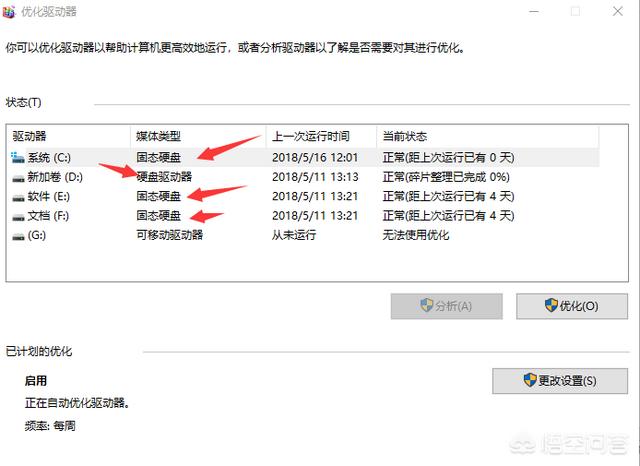The width and height of the screenshot is (640, 466).
Task: Click the 系统 (C:) drive icon
Action: pyautogui.click(x=18, y=158)
